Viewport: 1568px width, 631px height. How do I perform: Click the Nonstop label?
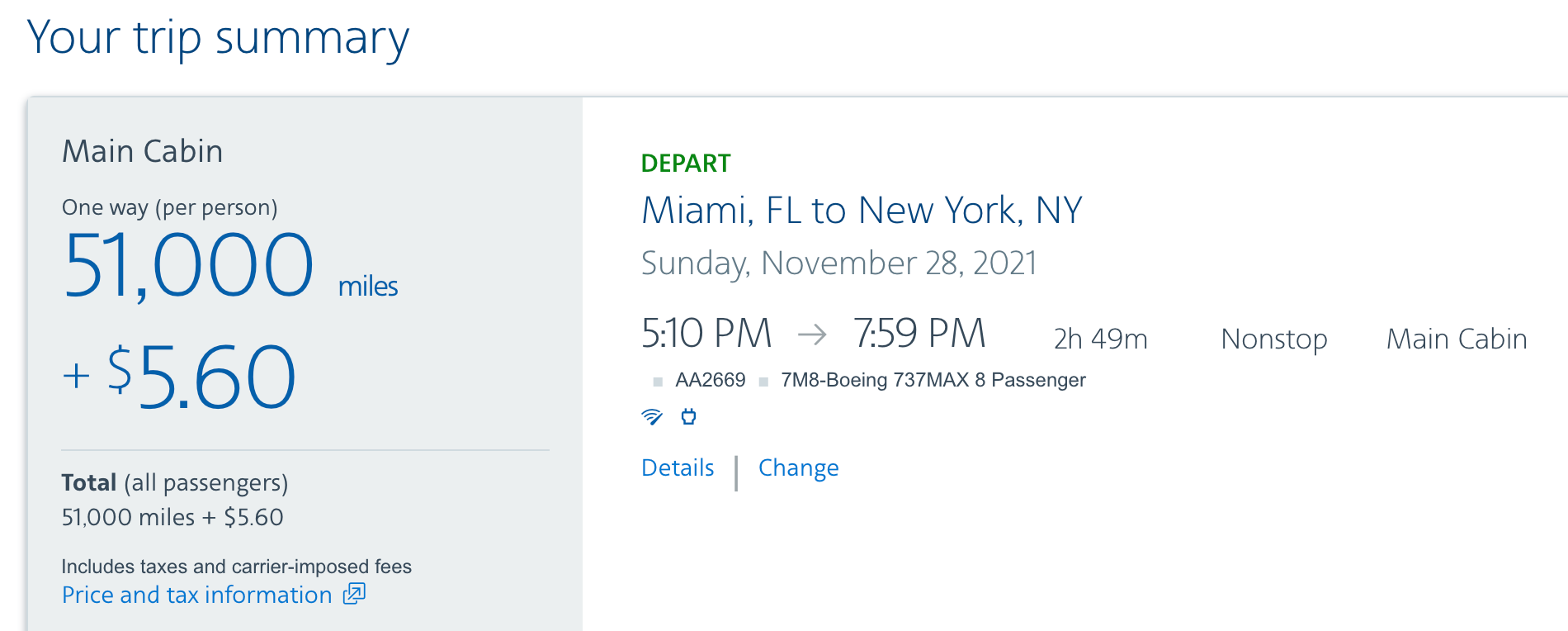(1273, 339)
